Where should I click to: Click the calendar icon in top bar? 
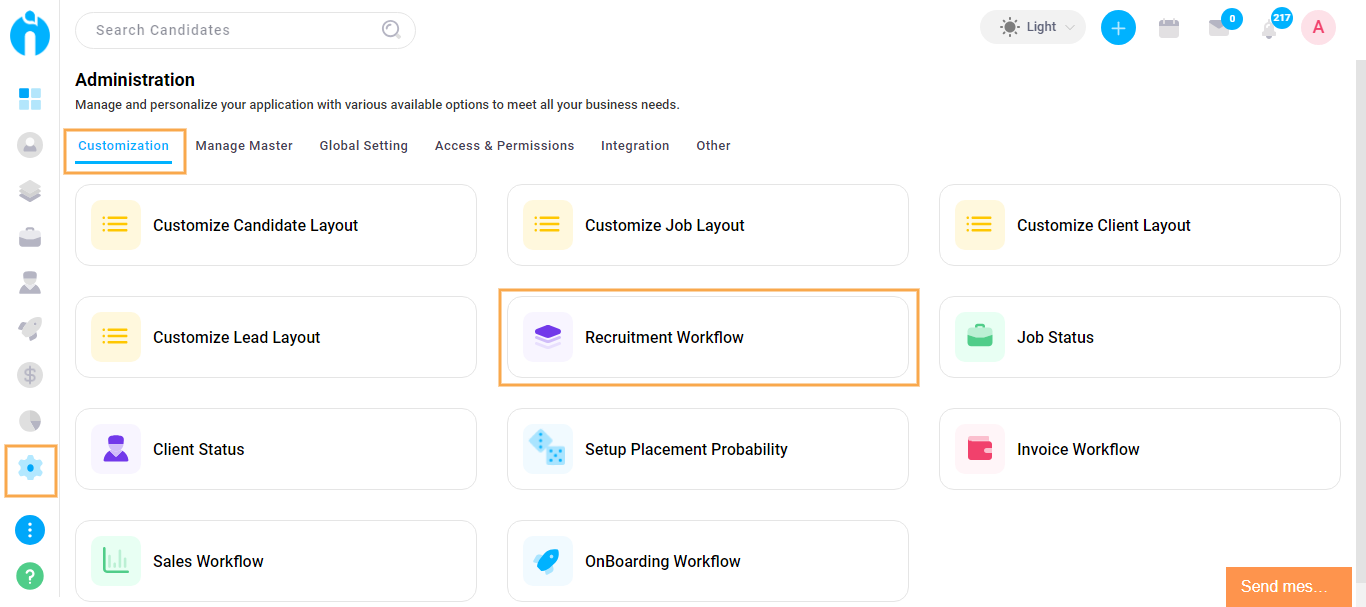tap(1168, 28)
